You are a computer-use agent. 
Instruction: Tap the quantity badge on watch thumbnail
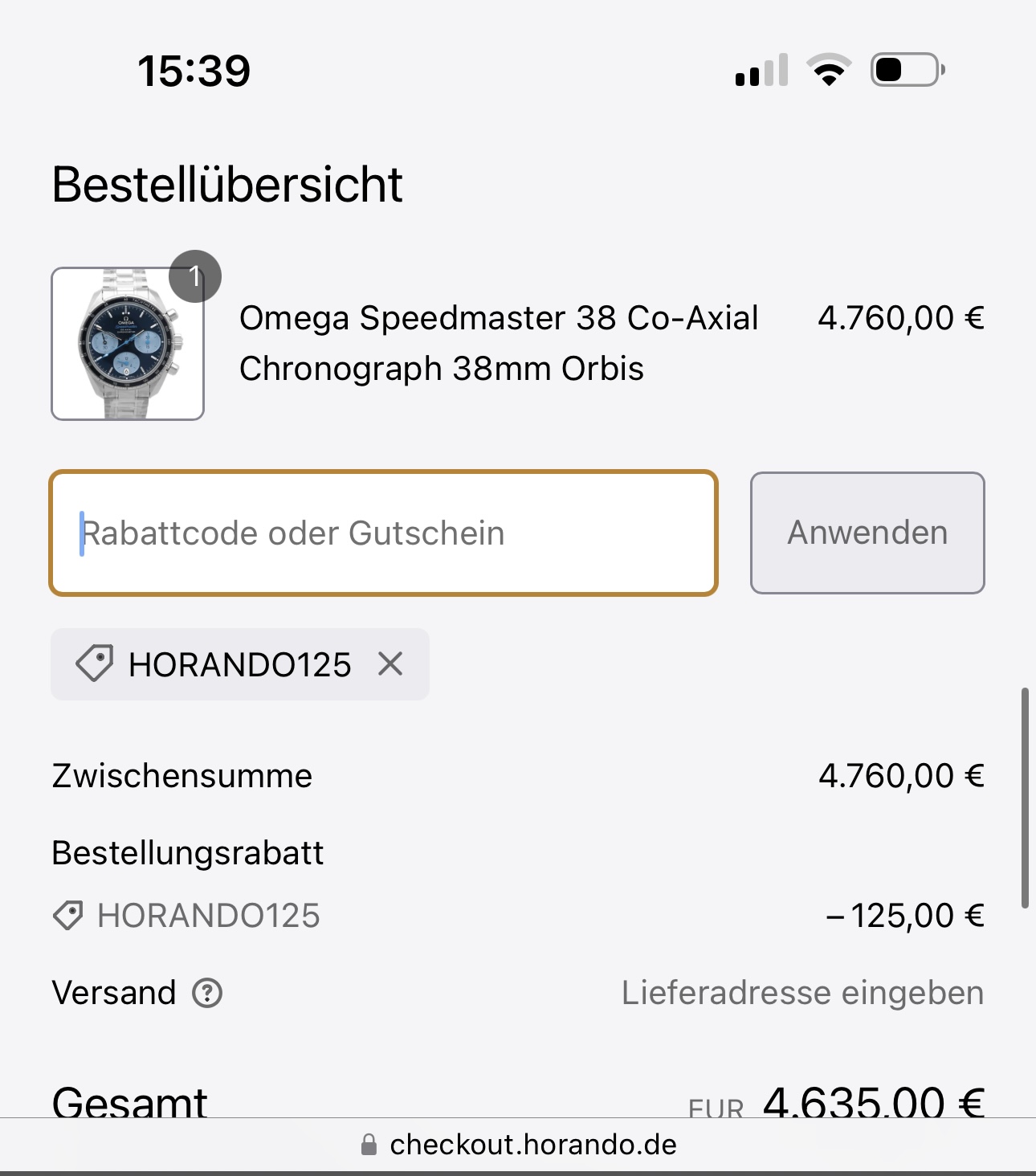(194, 276)
